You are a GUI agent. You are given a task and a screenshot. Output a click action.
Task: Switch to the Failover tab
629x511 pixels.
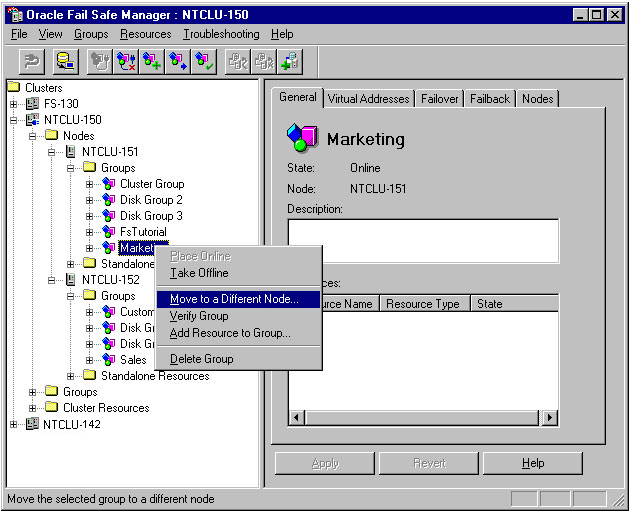(439, 99)
